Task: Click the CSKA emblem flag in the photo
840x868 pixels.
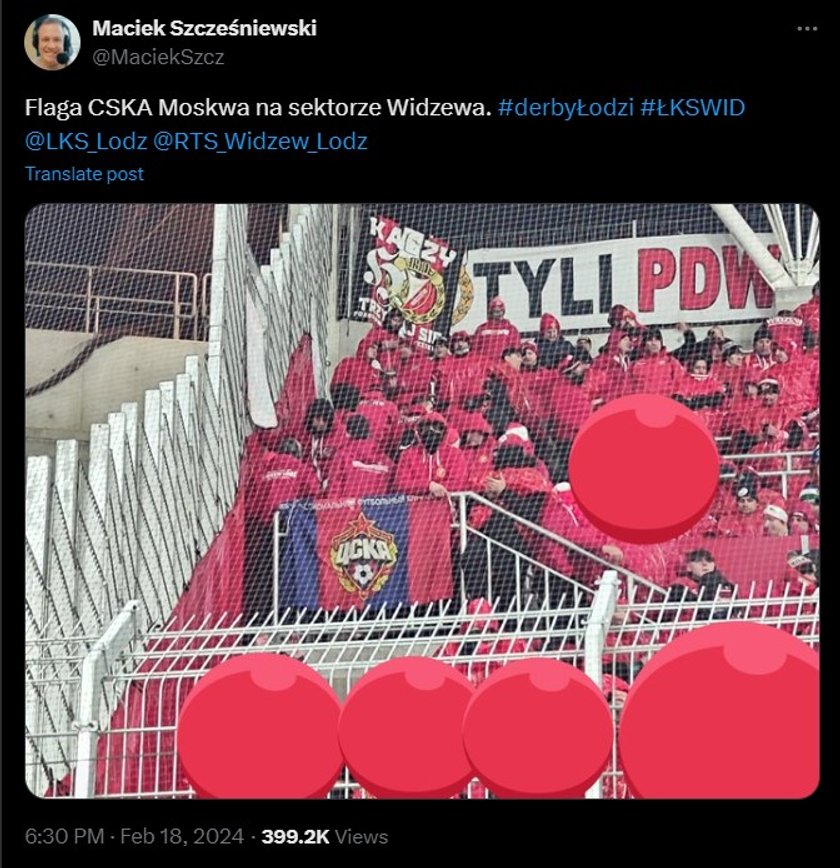Action: [364, 554]
